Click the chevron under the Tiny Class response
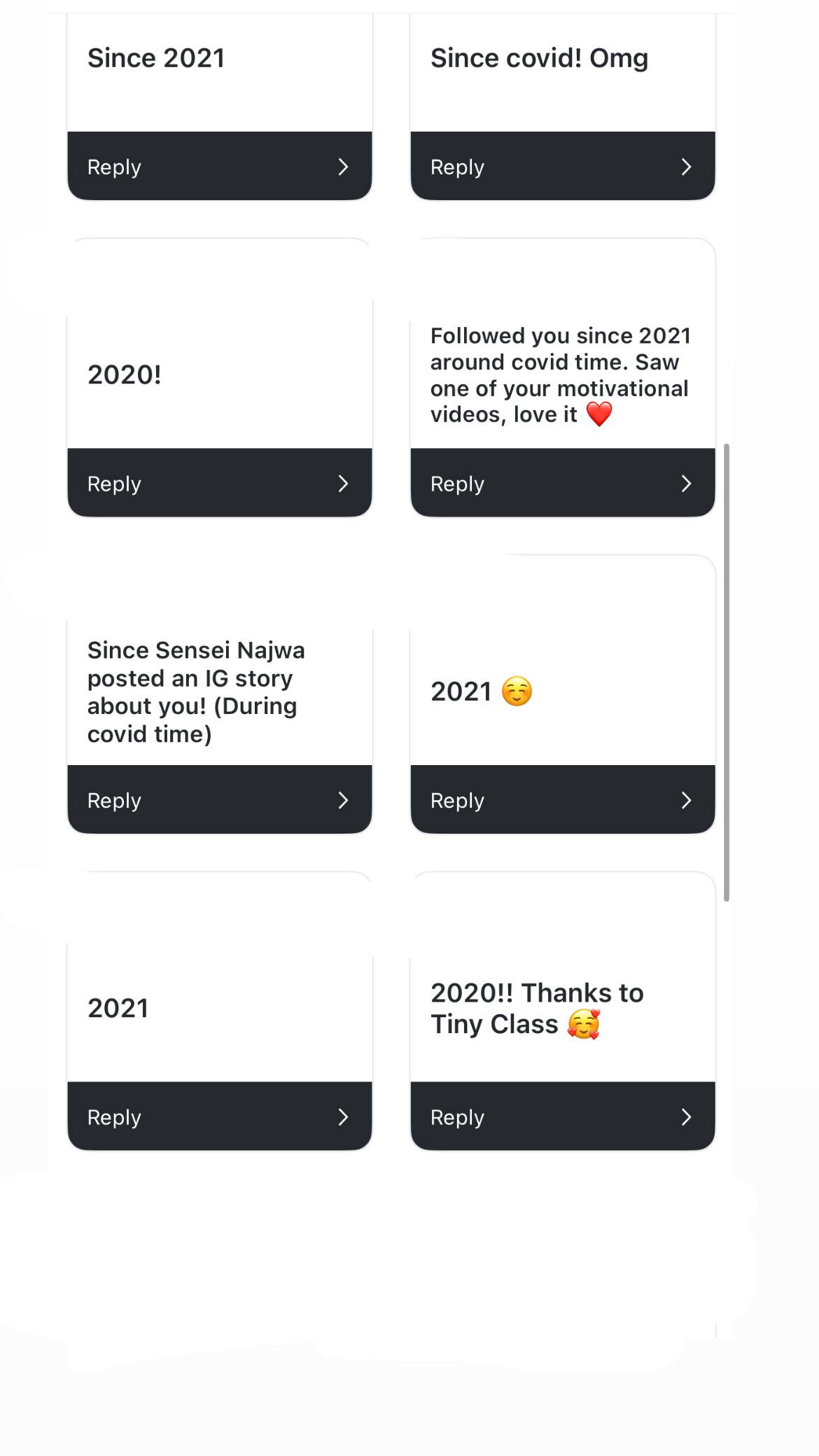 click(686, 1117)
